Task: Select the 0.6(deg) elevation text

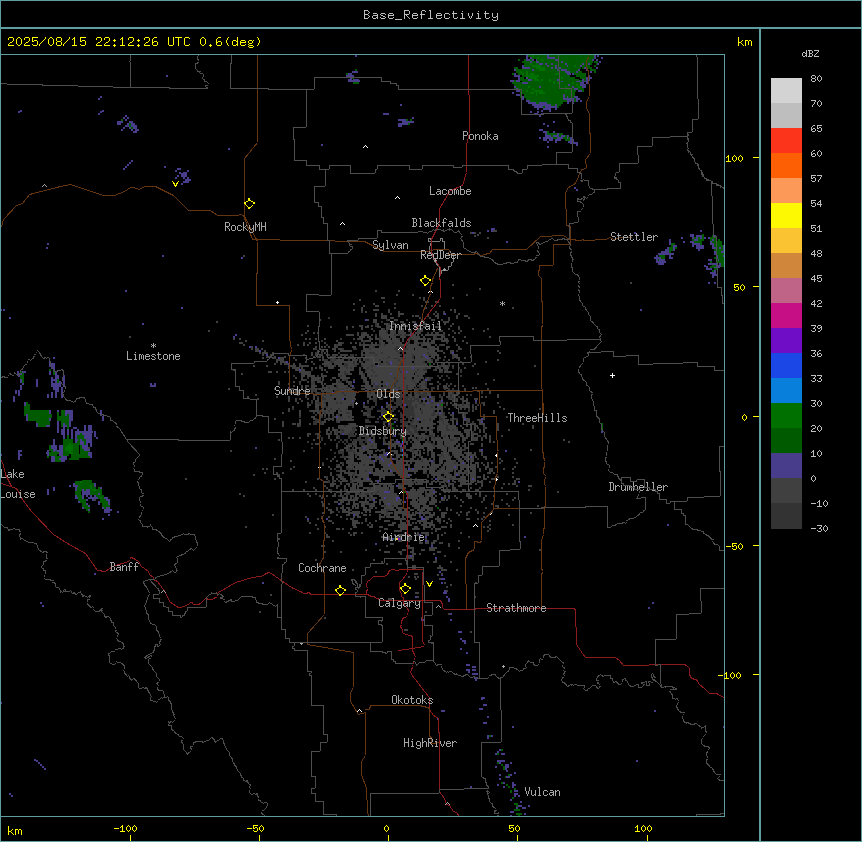Action: tap(230, 42)
